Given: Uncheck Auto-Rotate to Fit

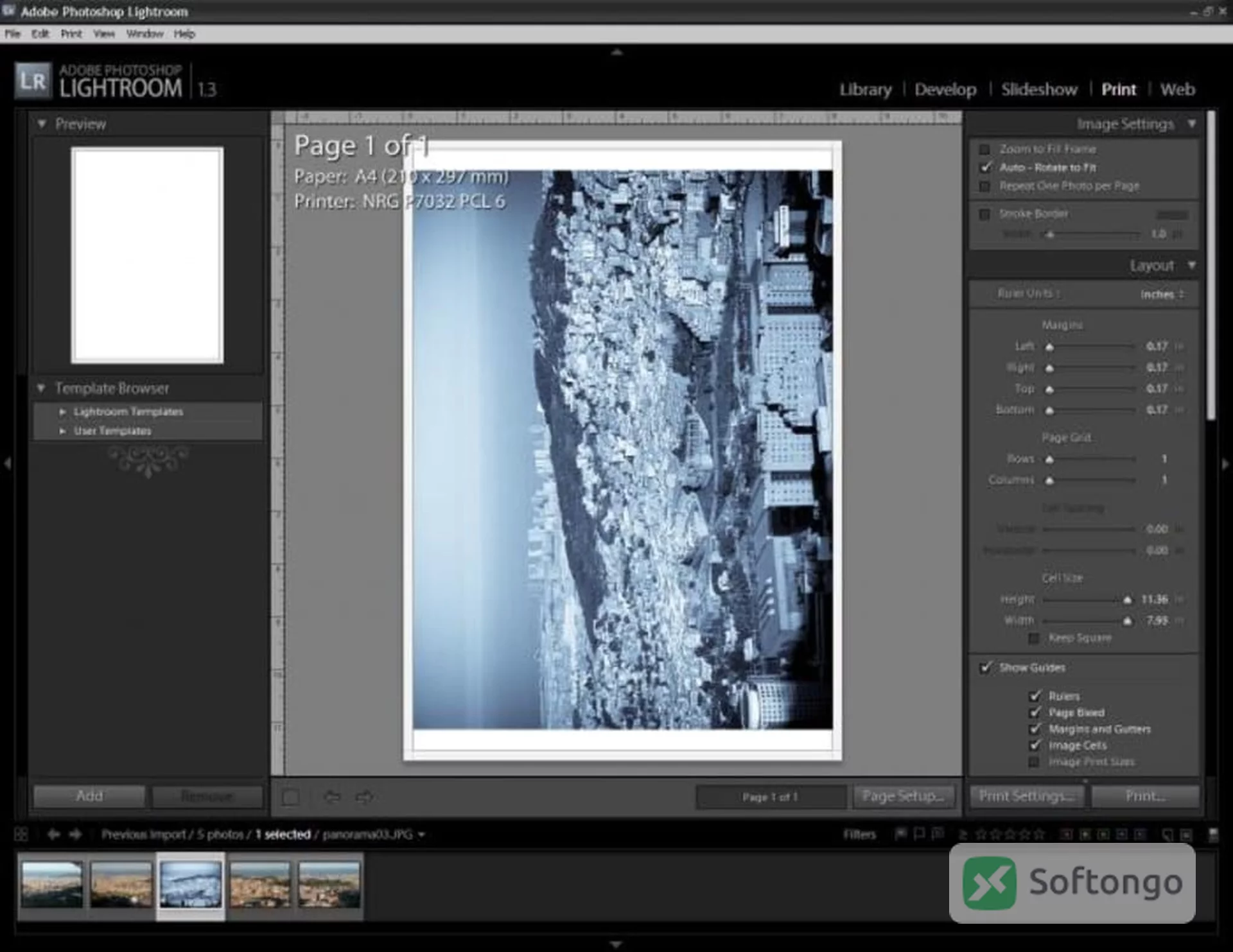Looking at the screenshot, I should coord(986,168).
